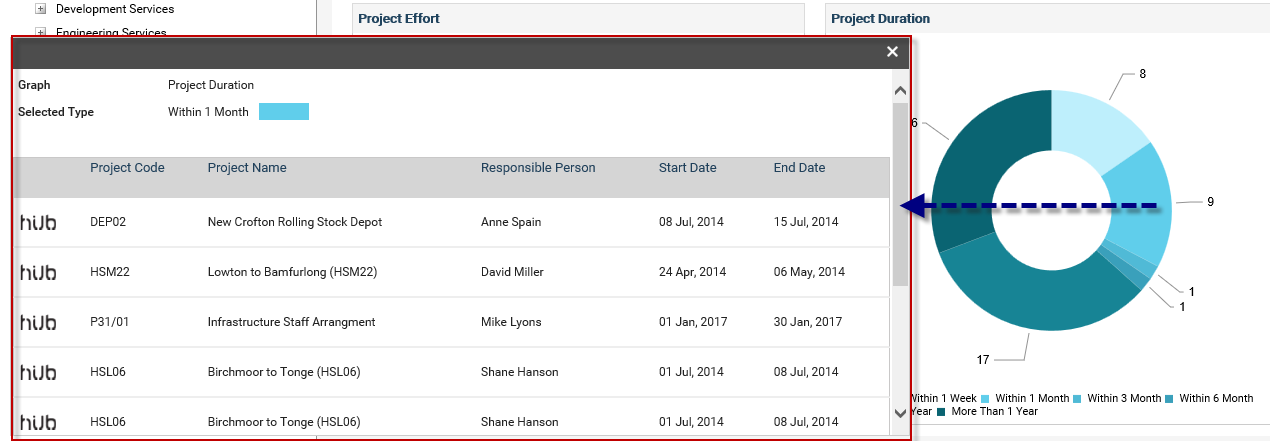Click the hub icon for DEP02 row
This screenshot has height=441, width=1270.
click(38, 222)
